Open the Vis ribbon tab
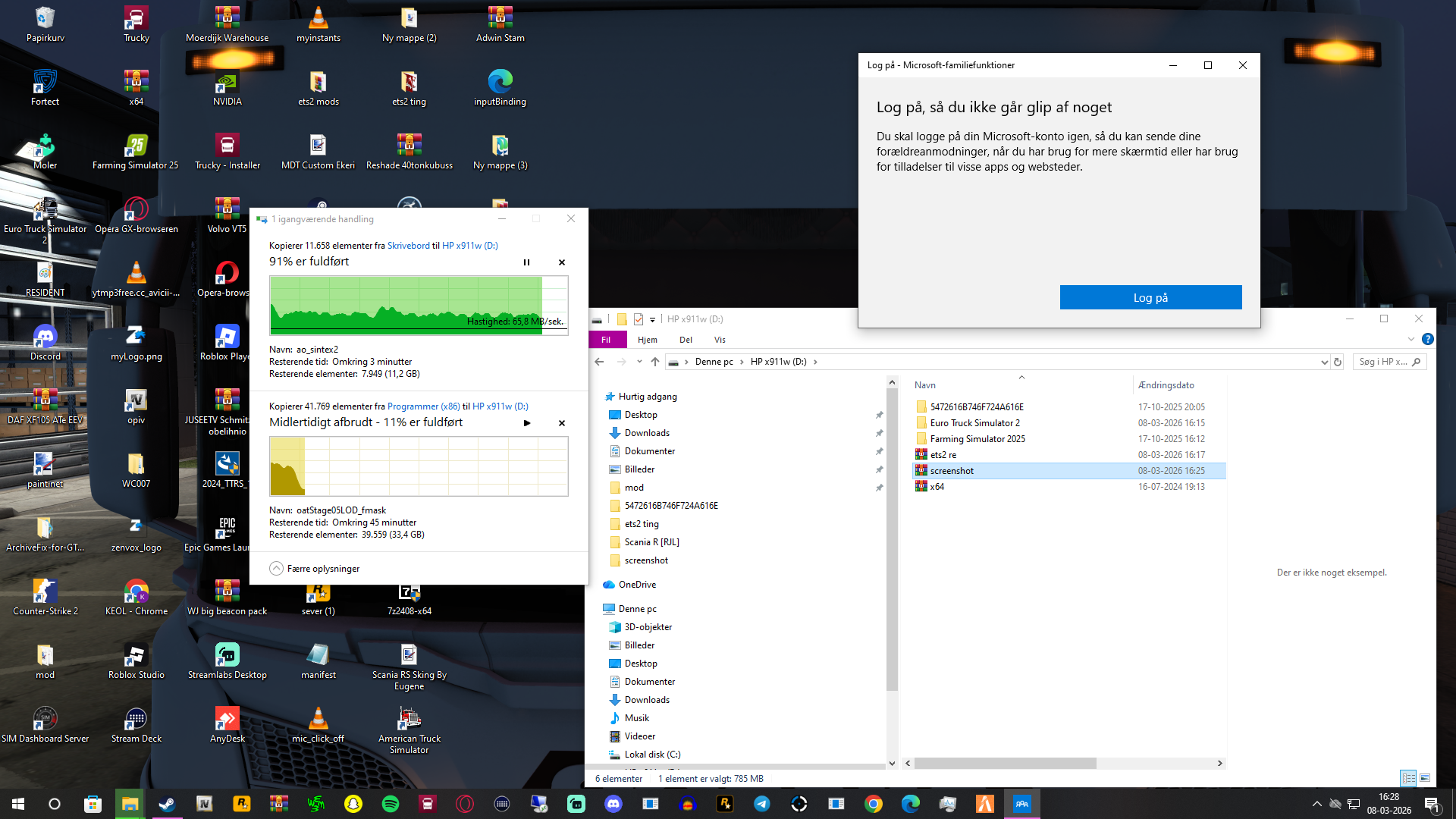Viewport: 1456px width, 819px height. point(720,340)
